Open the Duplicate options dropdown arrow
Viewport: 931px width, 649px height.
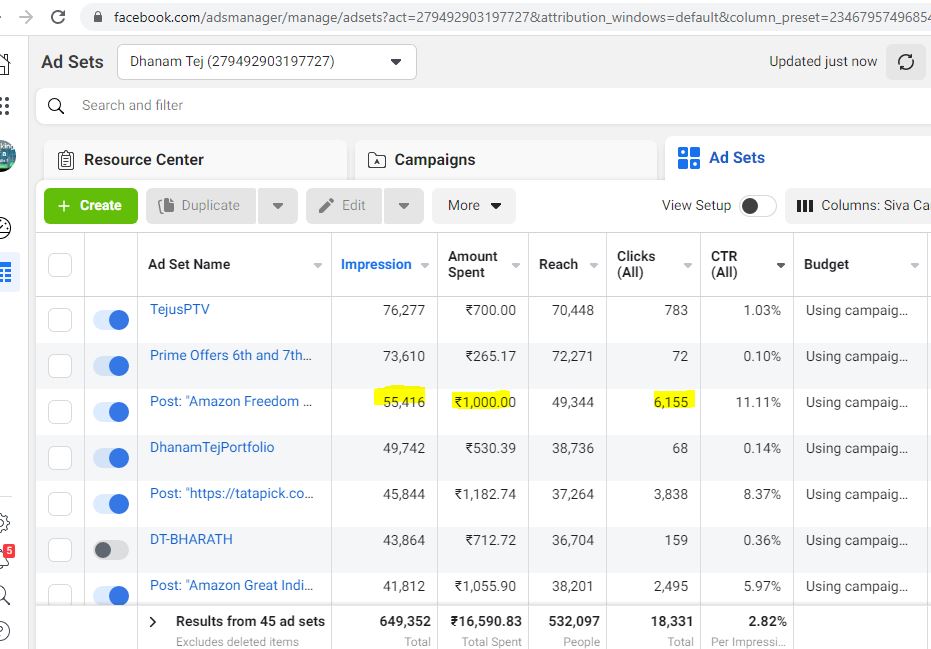click(277, 206)
